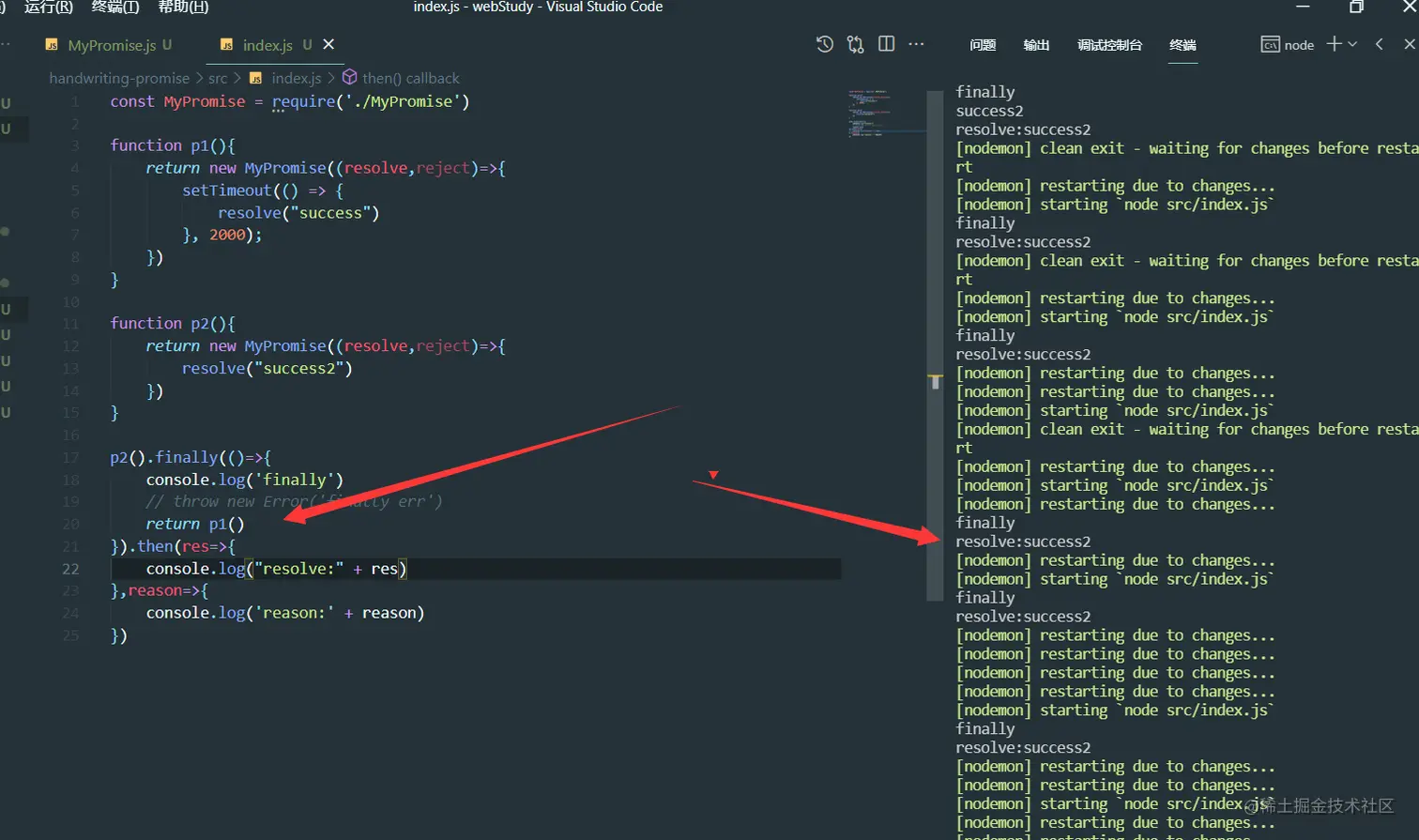This screenshot has height=840, width=1419.
Task: Open the 问题 panel tab
Action: (983, 45)
